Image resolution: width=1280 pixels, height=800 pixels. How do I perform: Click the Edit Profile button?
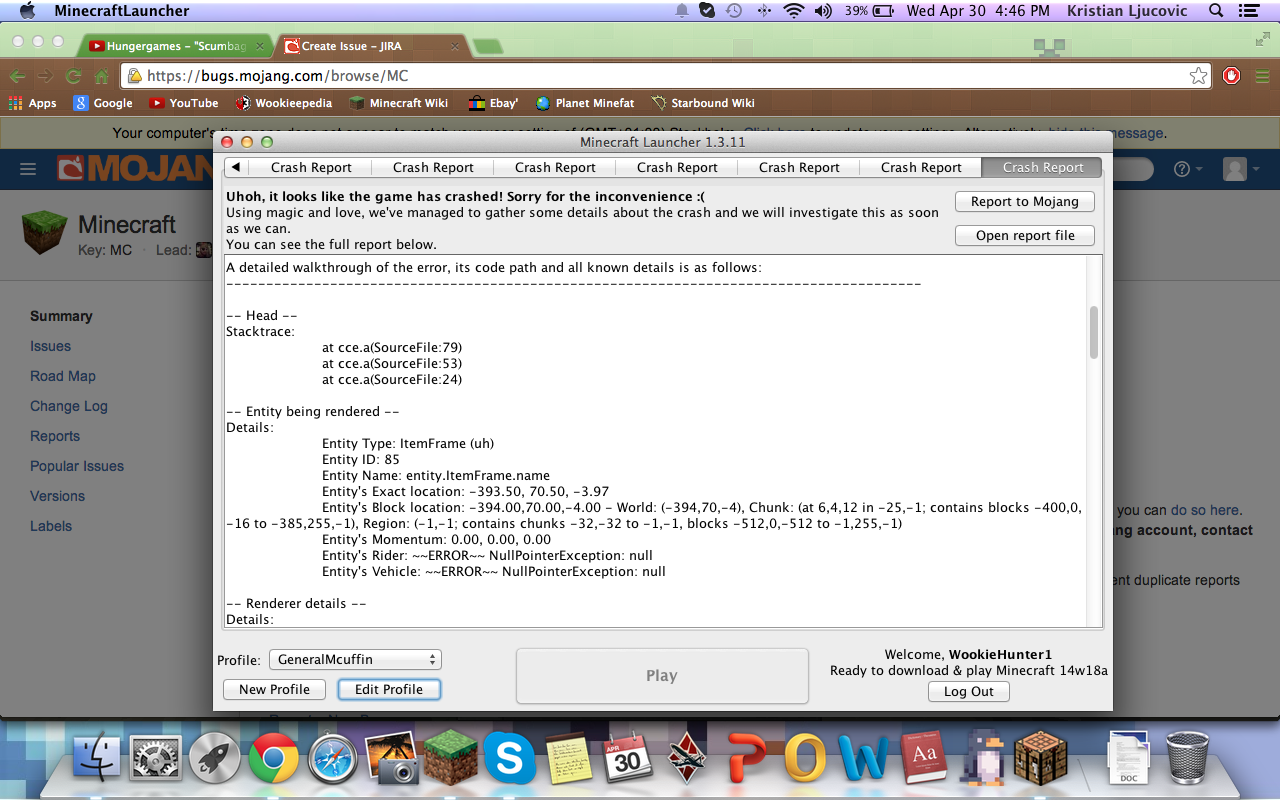tap(389, 689)
